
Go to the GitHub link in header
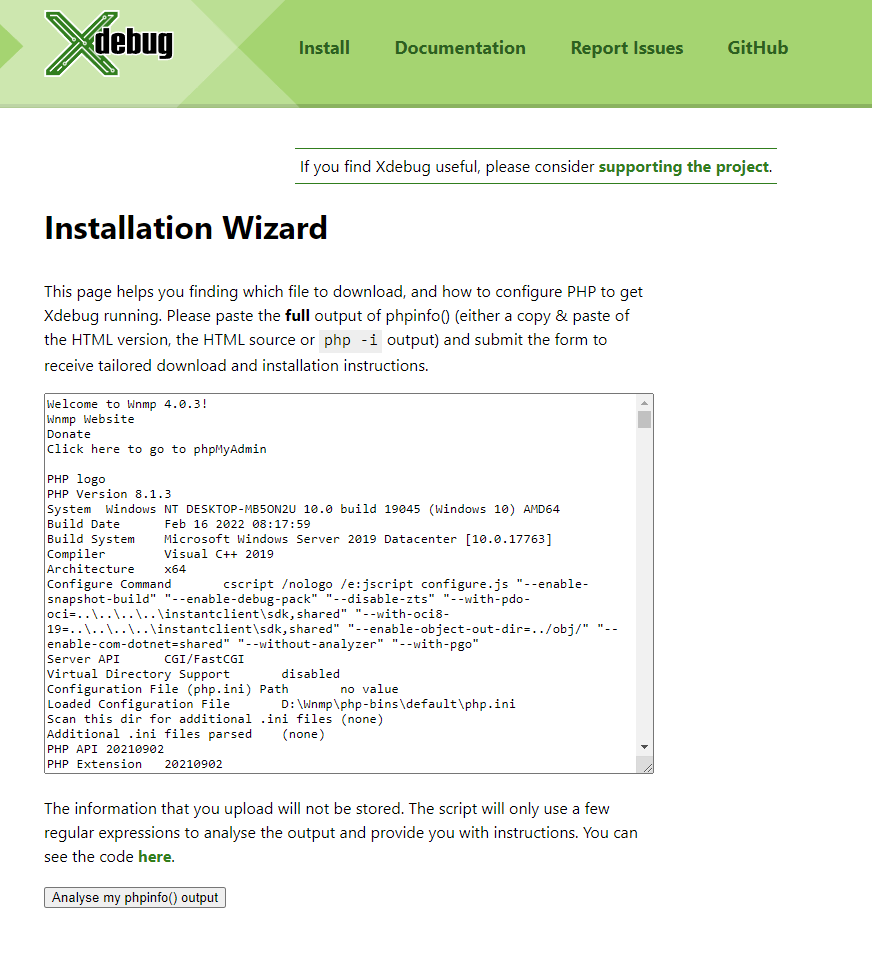coord(757,48)
